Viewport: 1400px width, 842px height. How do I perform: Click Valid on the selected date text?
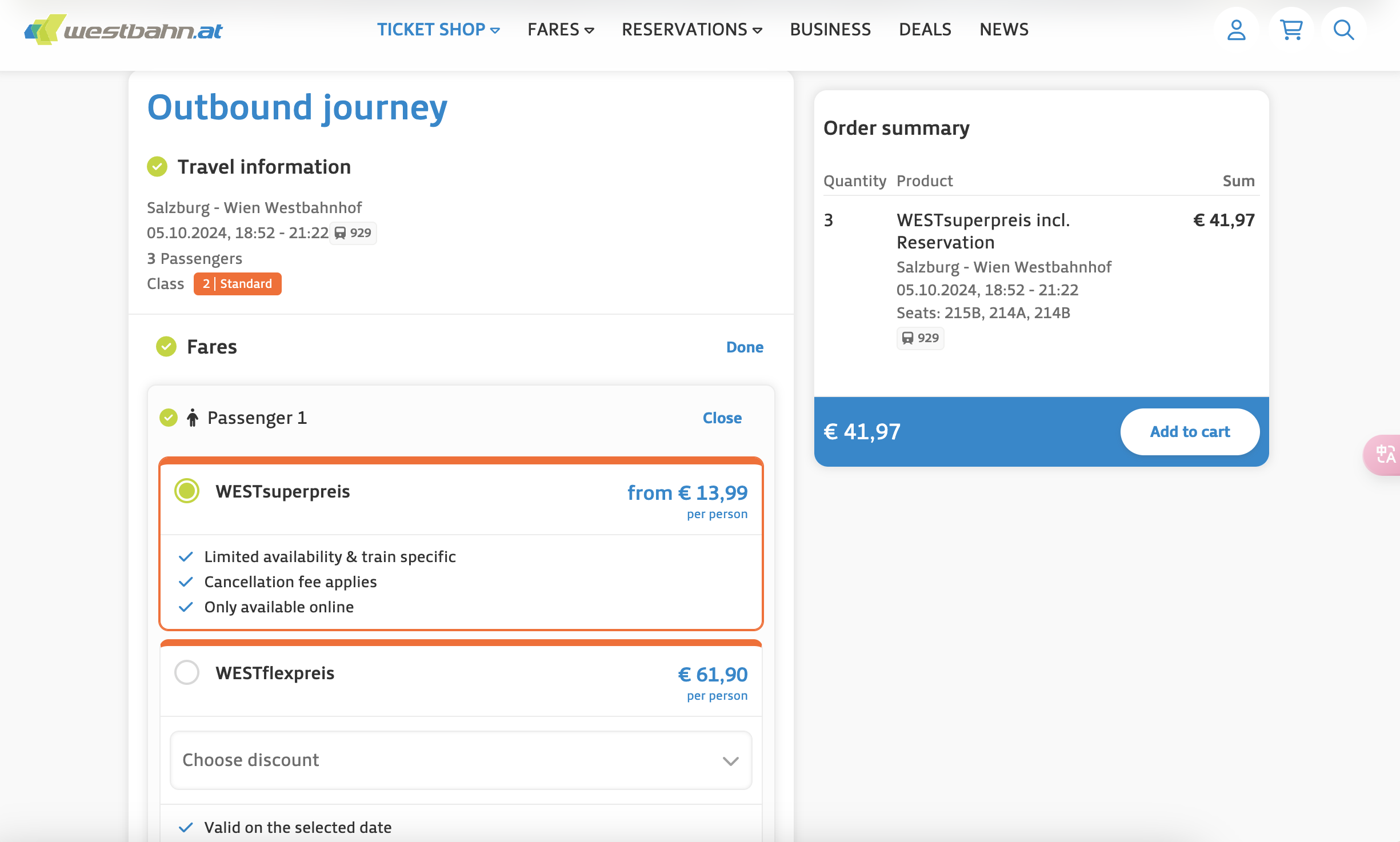[x=298, y=828]
